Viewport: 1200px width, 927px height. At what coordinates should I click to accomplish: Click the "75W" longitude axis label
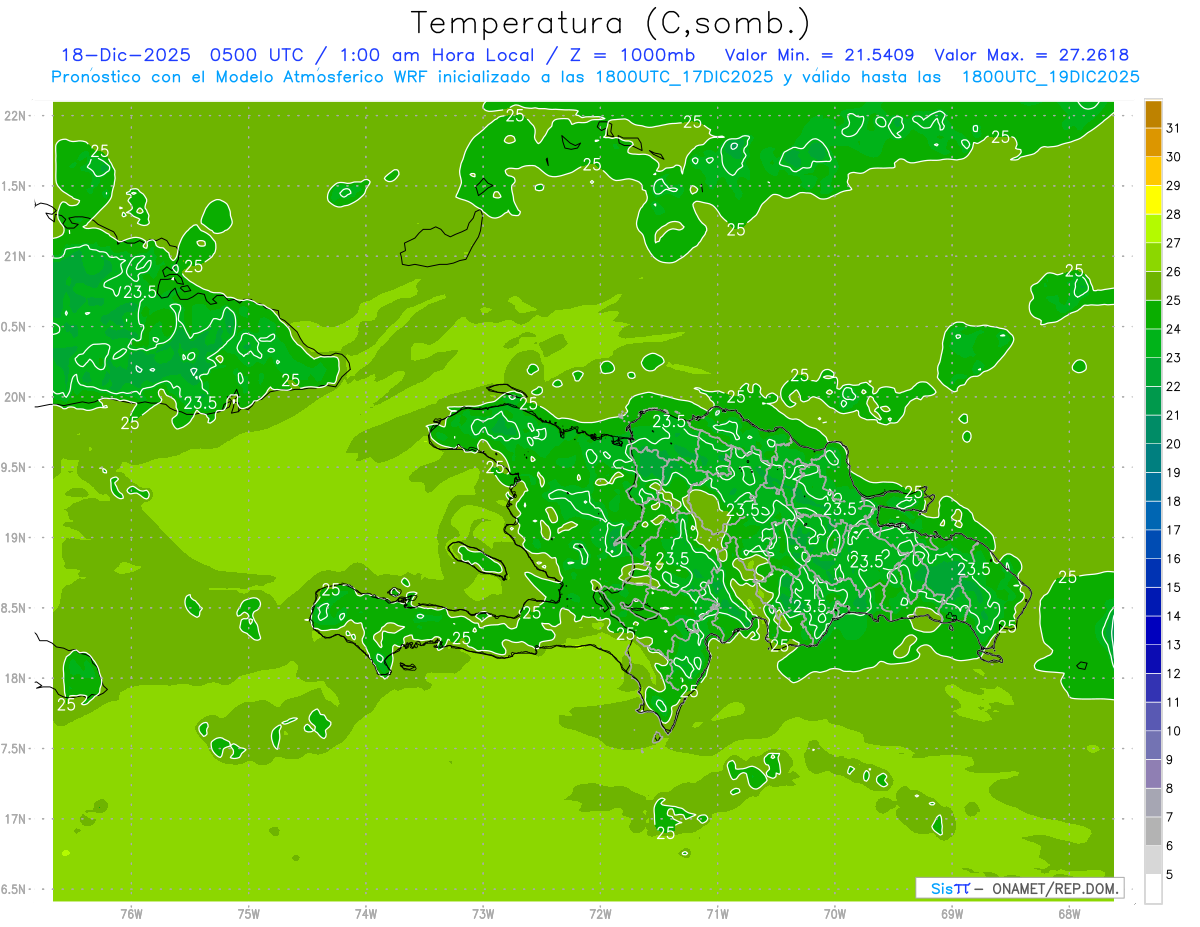click(x=249, y=913)
